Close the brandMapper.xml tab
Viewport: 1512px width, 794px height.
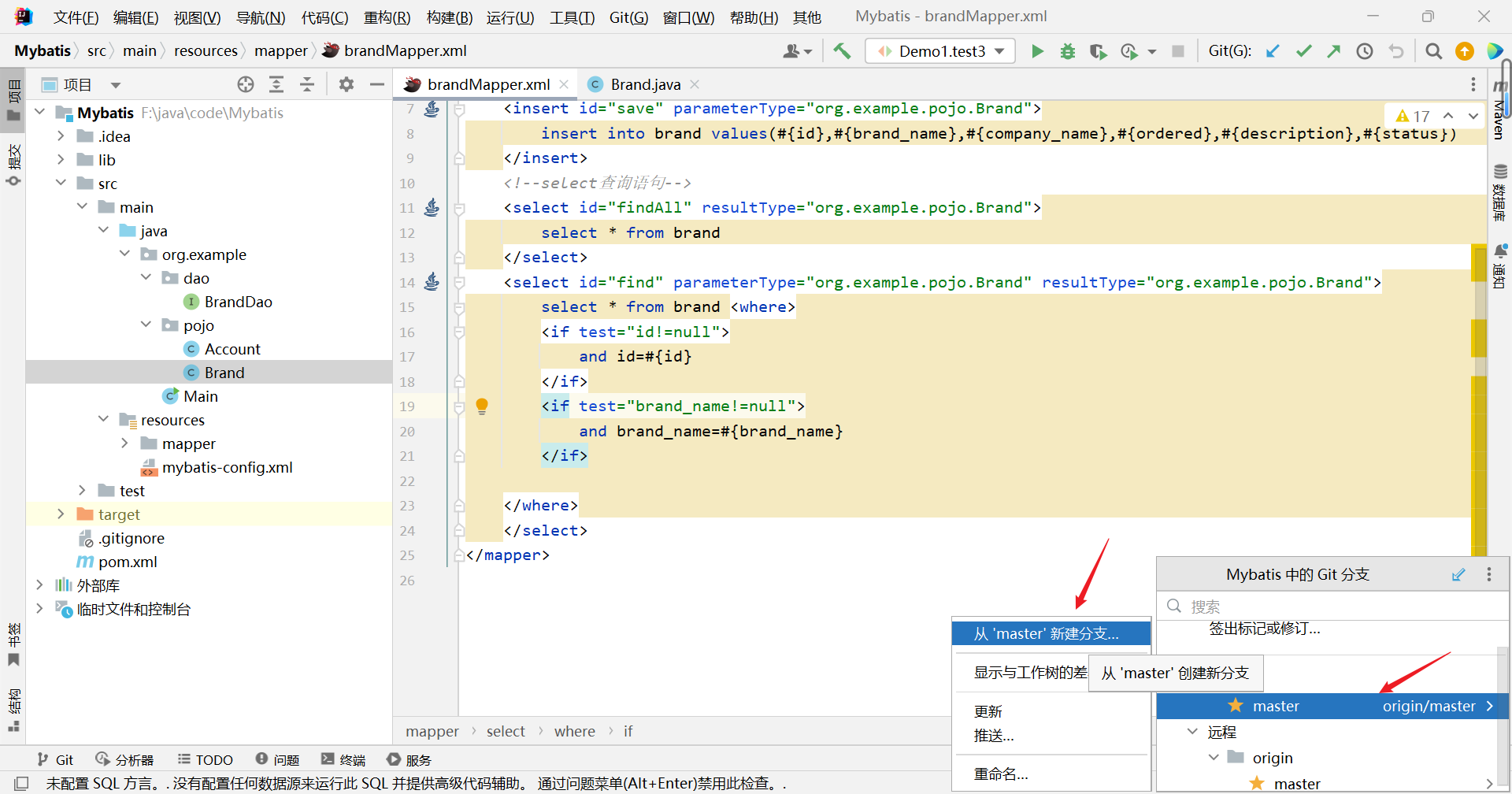[x=564, y=84]
